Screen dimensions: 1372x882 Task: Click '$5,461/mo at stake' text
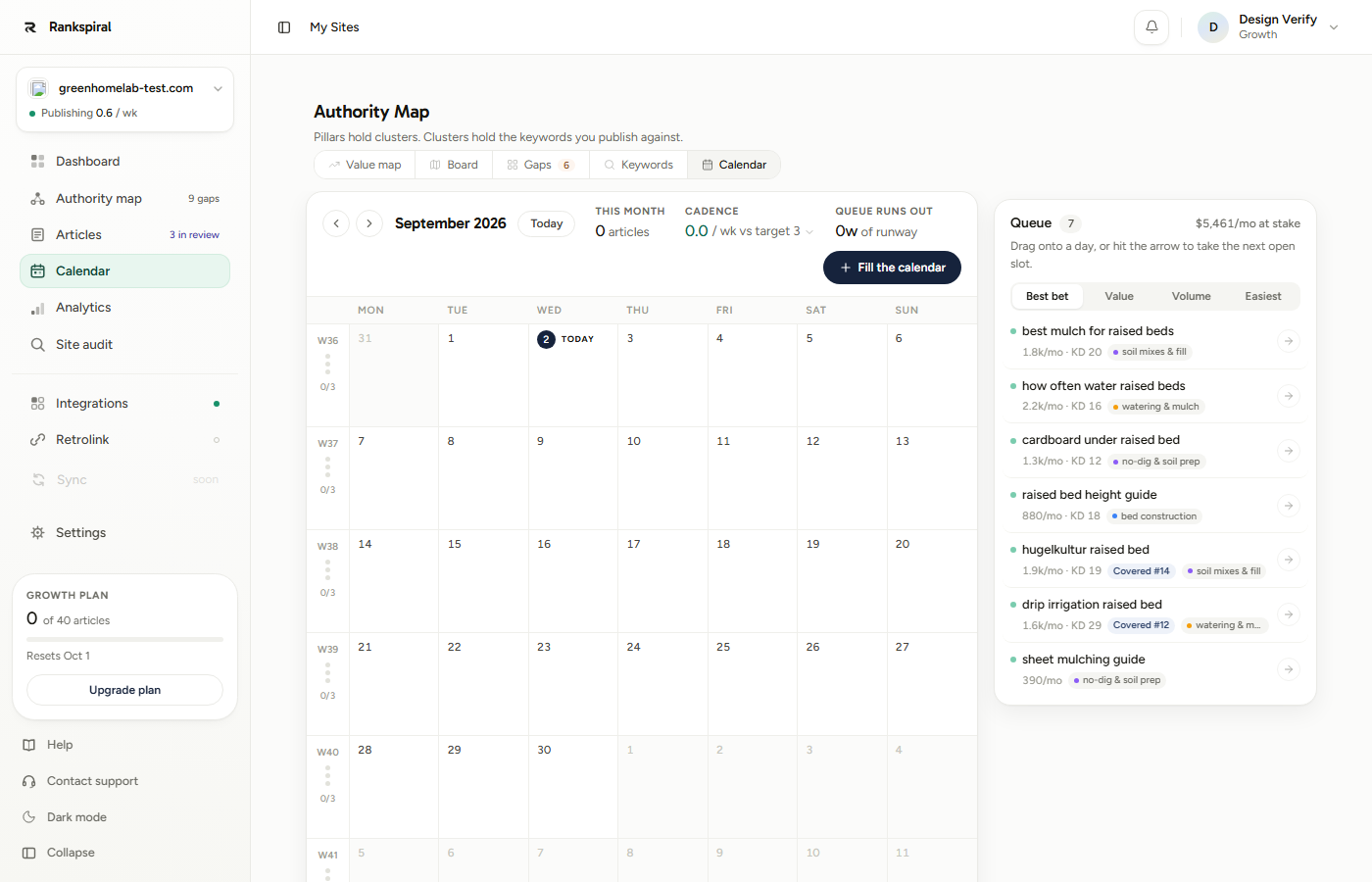[1248, 223]
